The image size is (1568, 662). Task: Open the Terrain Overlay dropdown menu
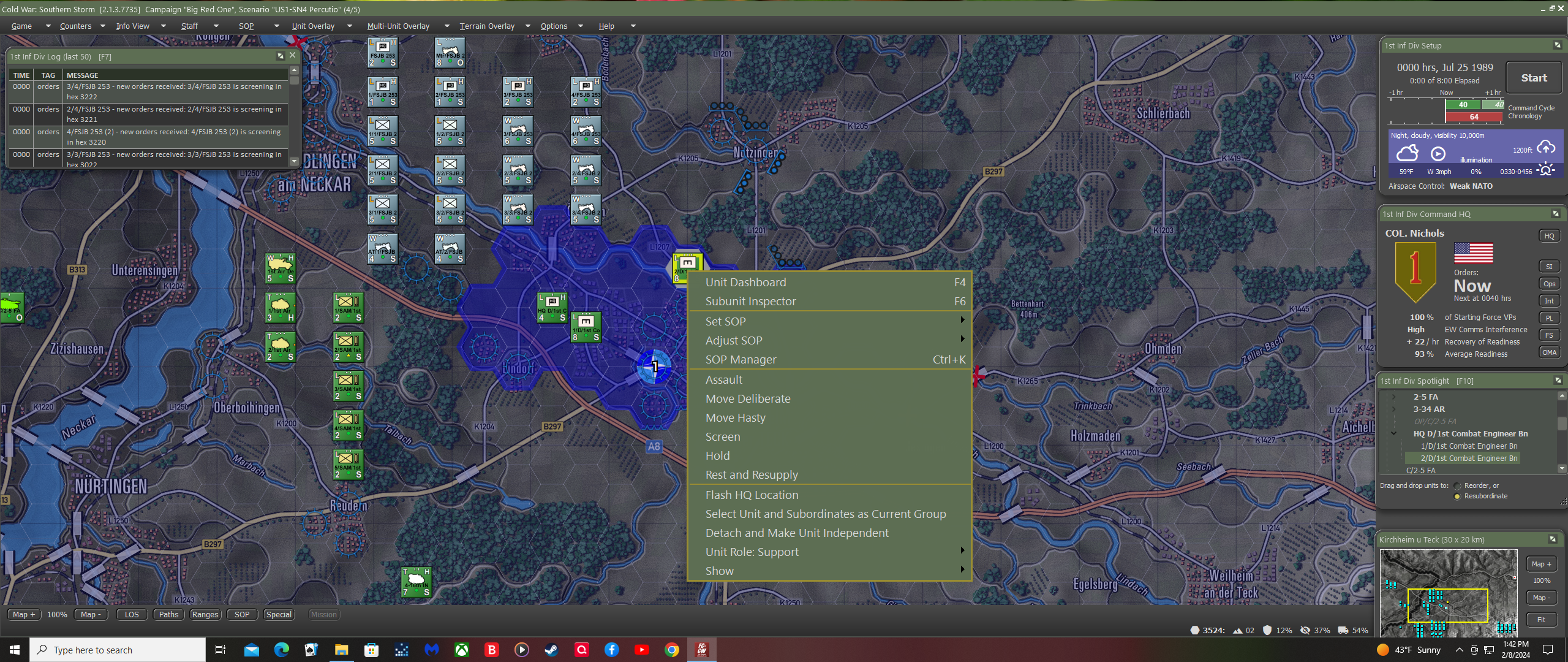(x=494, y=26)
